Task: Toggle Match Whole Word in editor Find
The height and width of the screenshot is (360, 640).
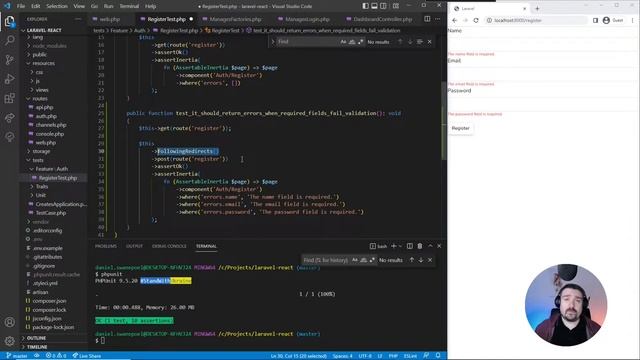Action: click(352, 42)
